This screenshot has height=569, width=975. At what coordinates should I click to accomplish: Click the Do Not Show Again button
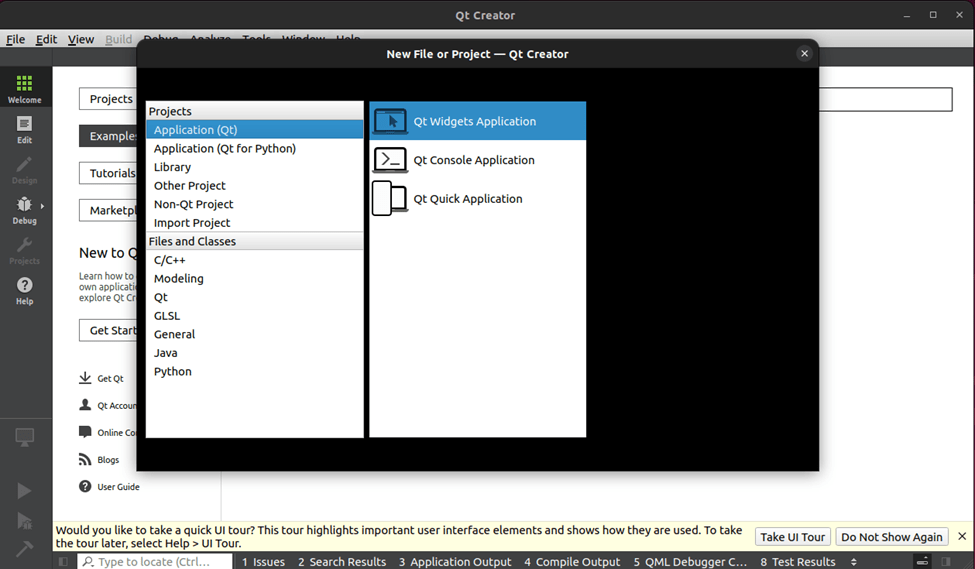tap(892, 537)
